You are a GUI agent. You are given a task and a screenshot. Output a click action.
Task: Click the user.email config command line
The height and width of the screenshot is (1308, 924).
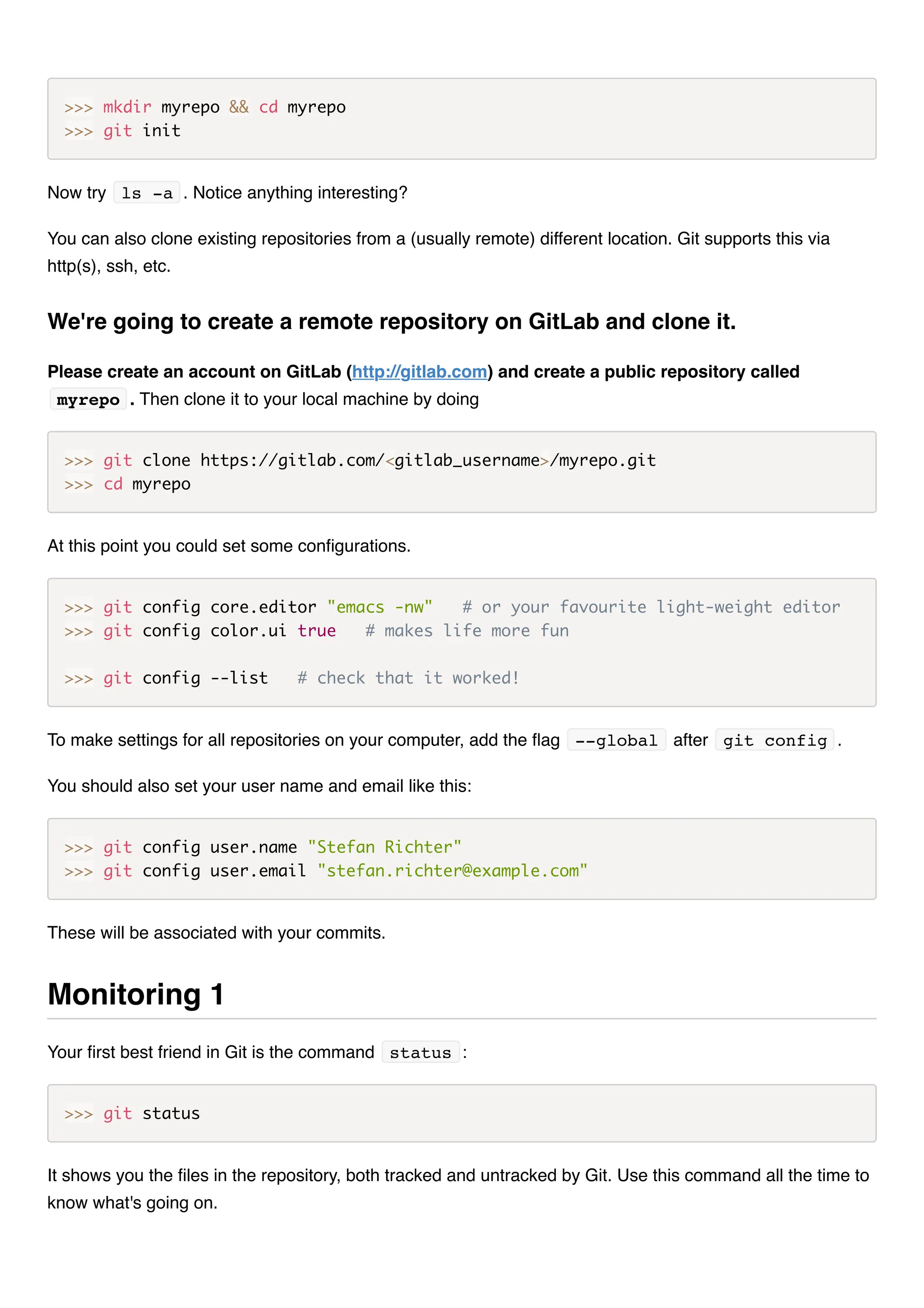point(326,871)
